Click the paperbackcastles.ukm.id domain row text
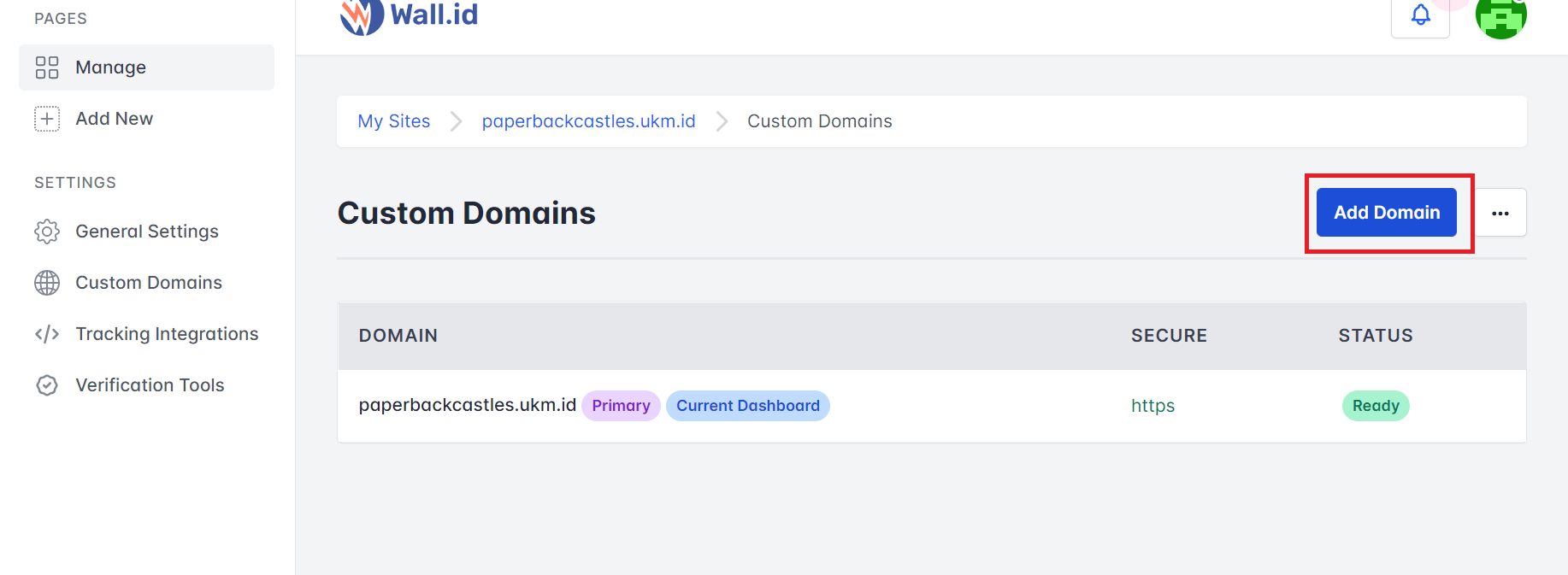1568x575 pixels. click(x=468, y=405)
